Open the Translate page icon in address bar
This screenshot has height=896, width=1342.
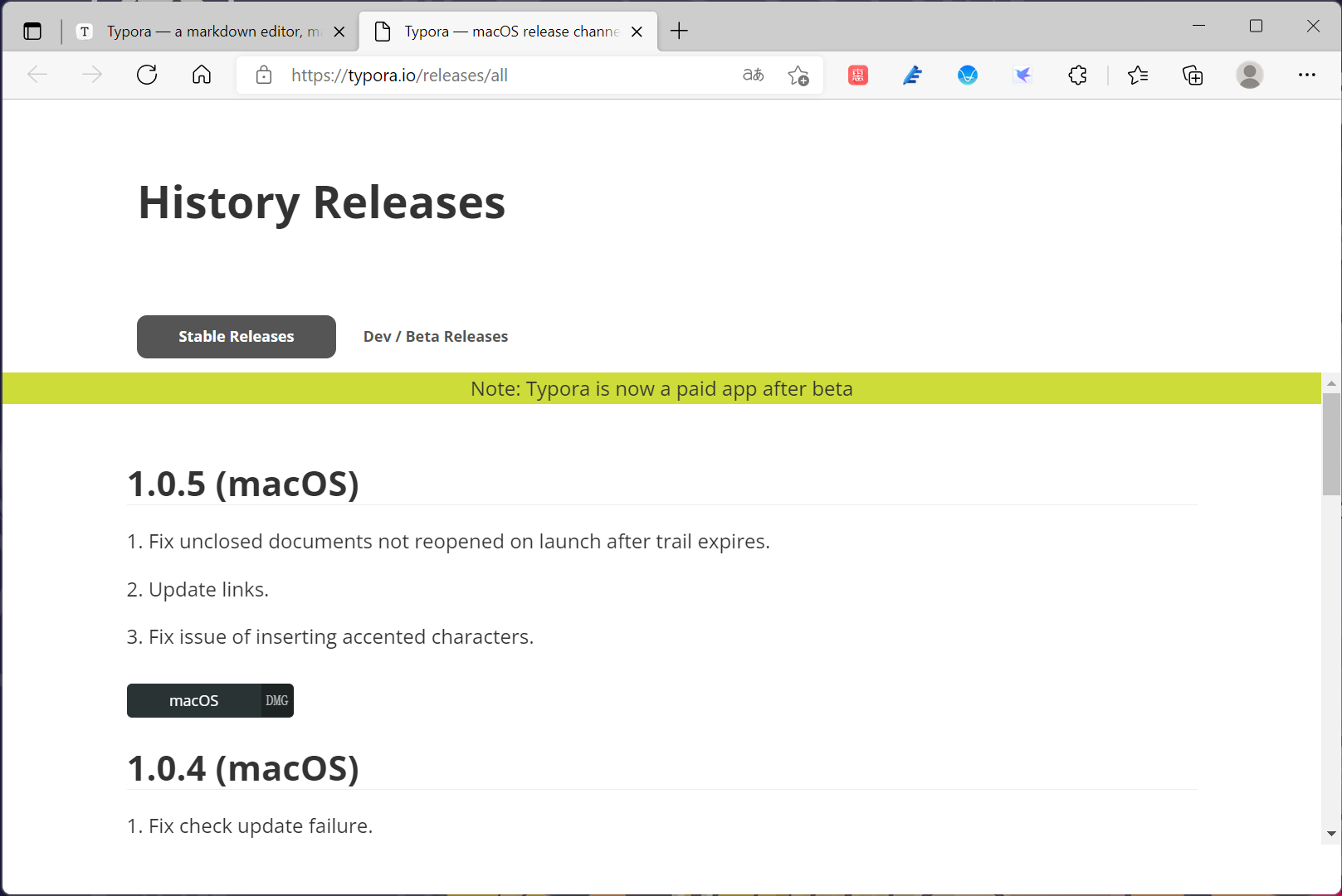tap(752, 75)
